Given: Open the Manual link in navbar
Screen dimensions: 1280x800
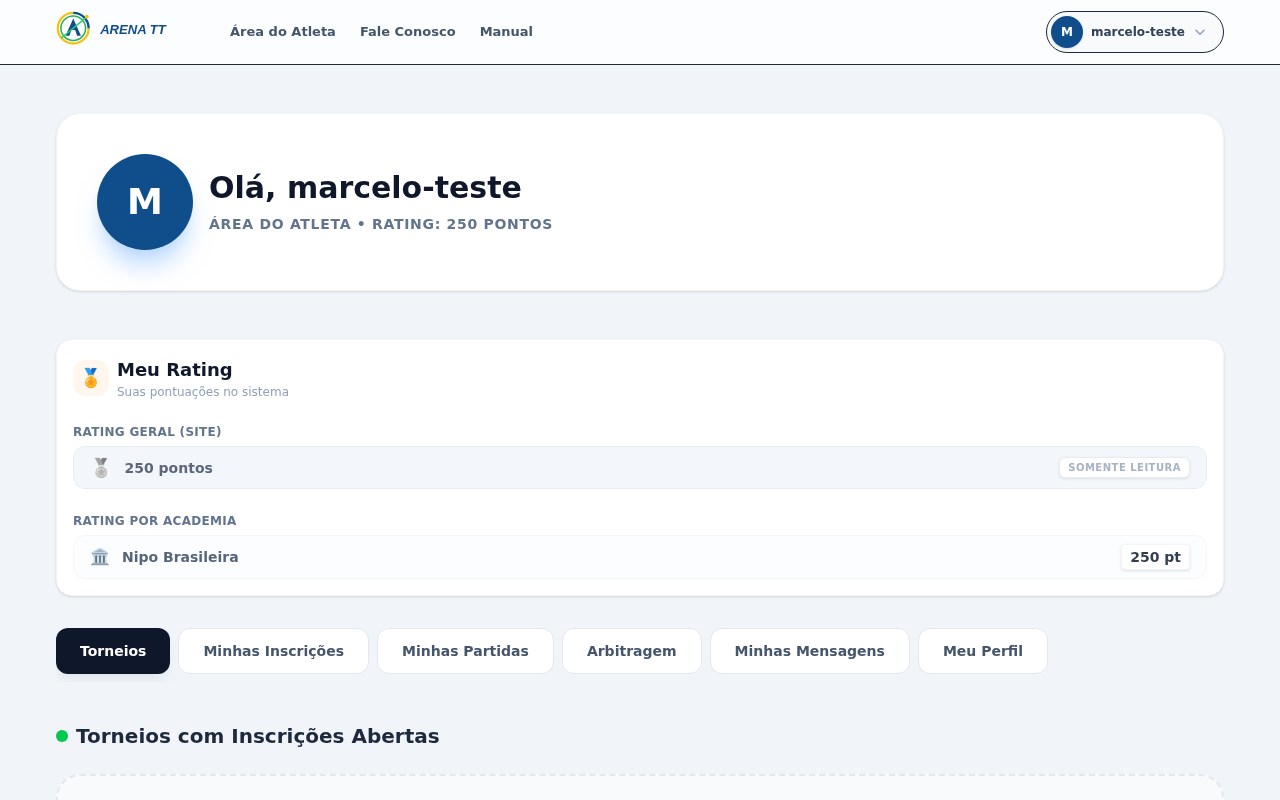Looking at the screenshot, I should [x=506, y=32].
